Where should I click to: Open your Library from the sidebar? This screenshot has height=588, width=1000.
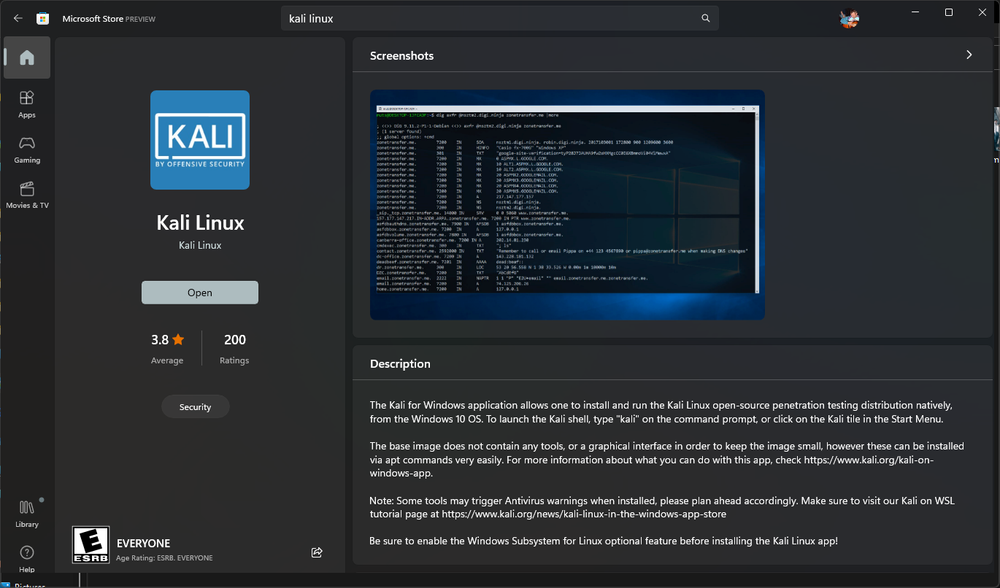[x=27, y=513]
